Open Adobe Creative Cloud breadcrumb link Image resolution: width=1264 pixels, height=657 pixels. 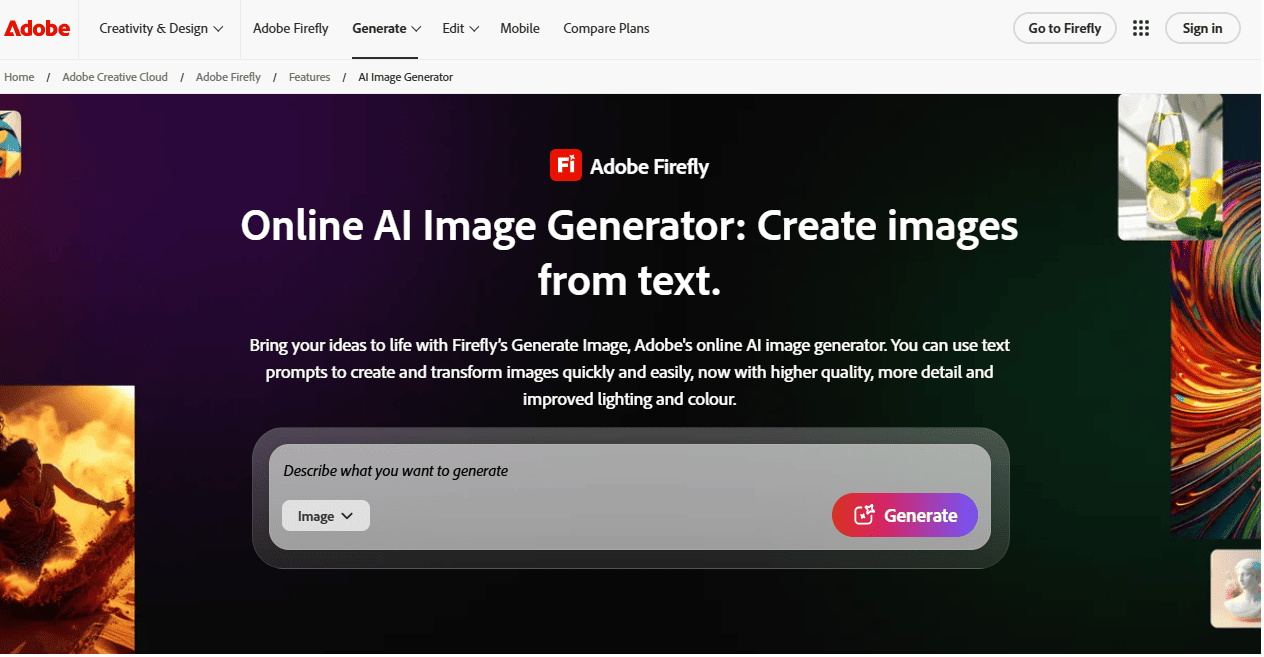[115, 77]
